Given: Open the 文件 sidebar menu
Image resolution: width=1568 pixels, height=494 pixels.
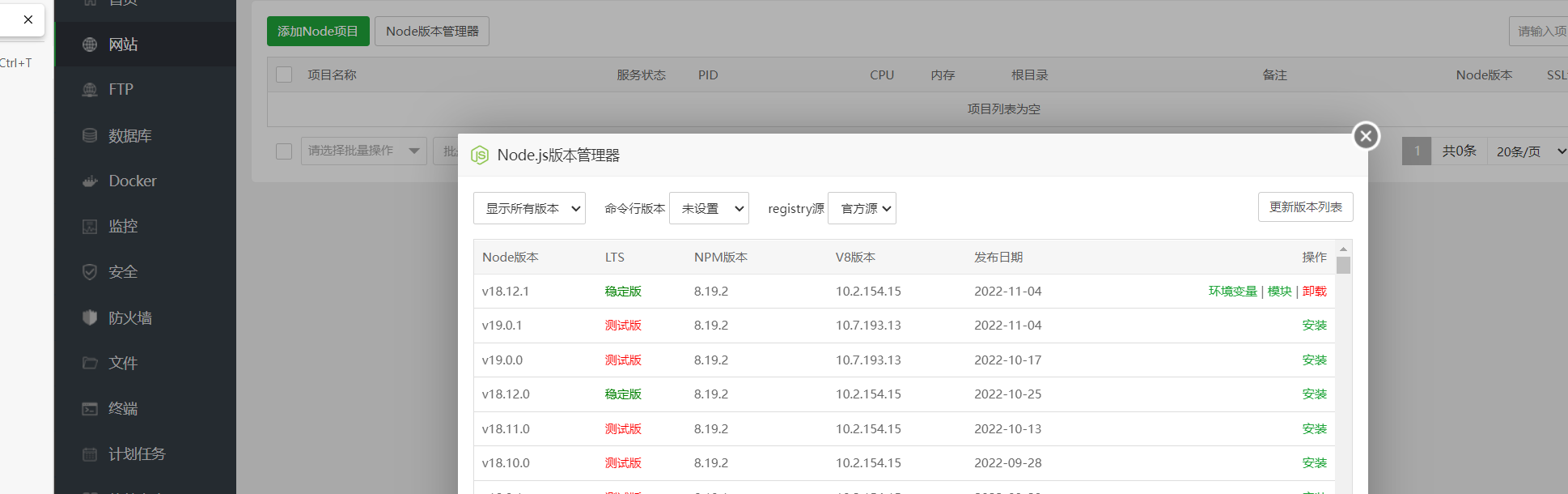Looking at the screenshot, I should 146,363.
